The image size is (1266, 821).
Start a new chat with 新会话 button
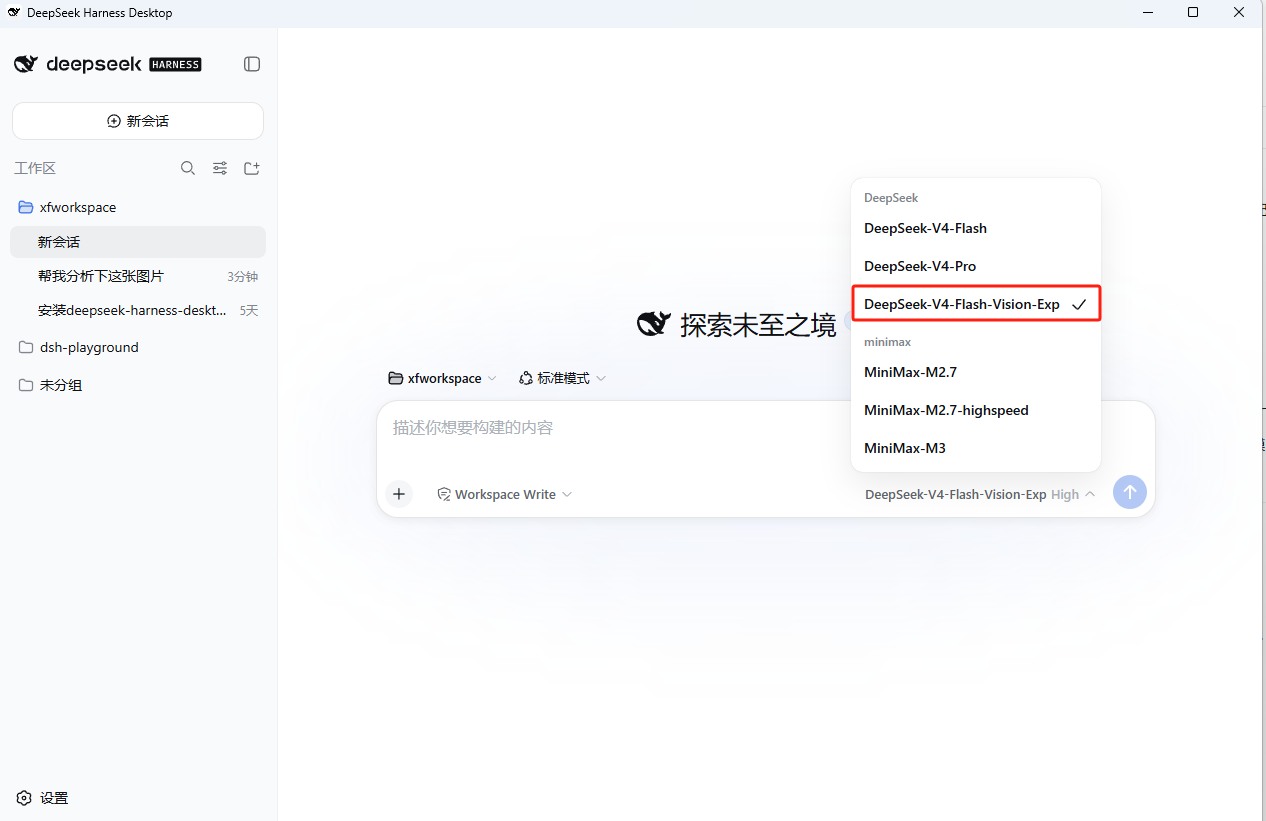pos(138,121)
